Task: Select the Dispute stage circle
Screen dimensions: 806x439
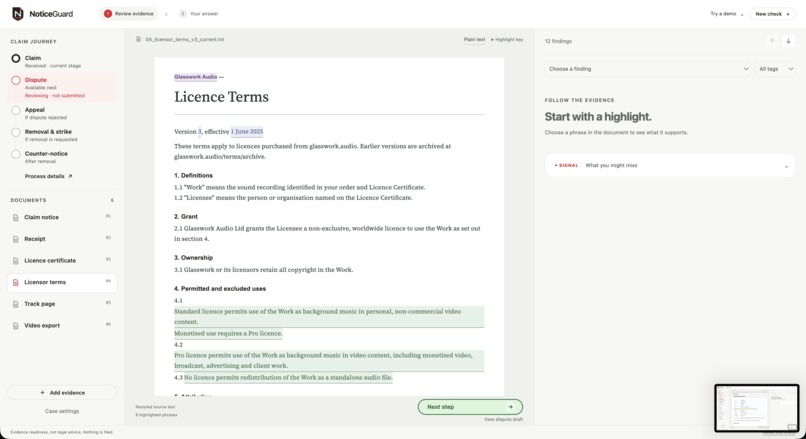Action: tap(16, 80)
